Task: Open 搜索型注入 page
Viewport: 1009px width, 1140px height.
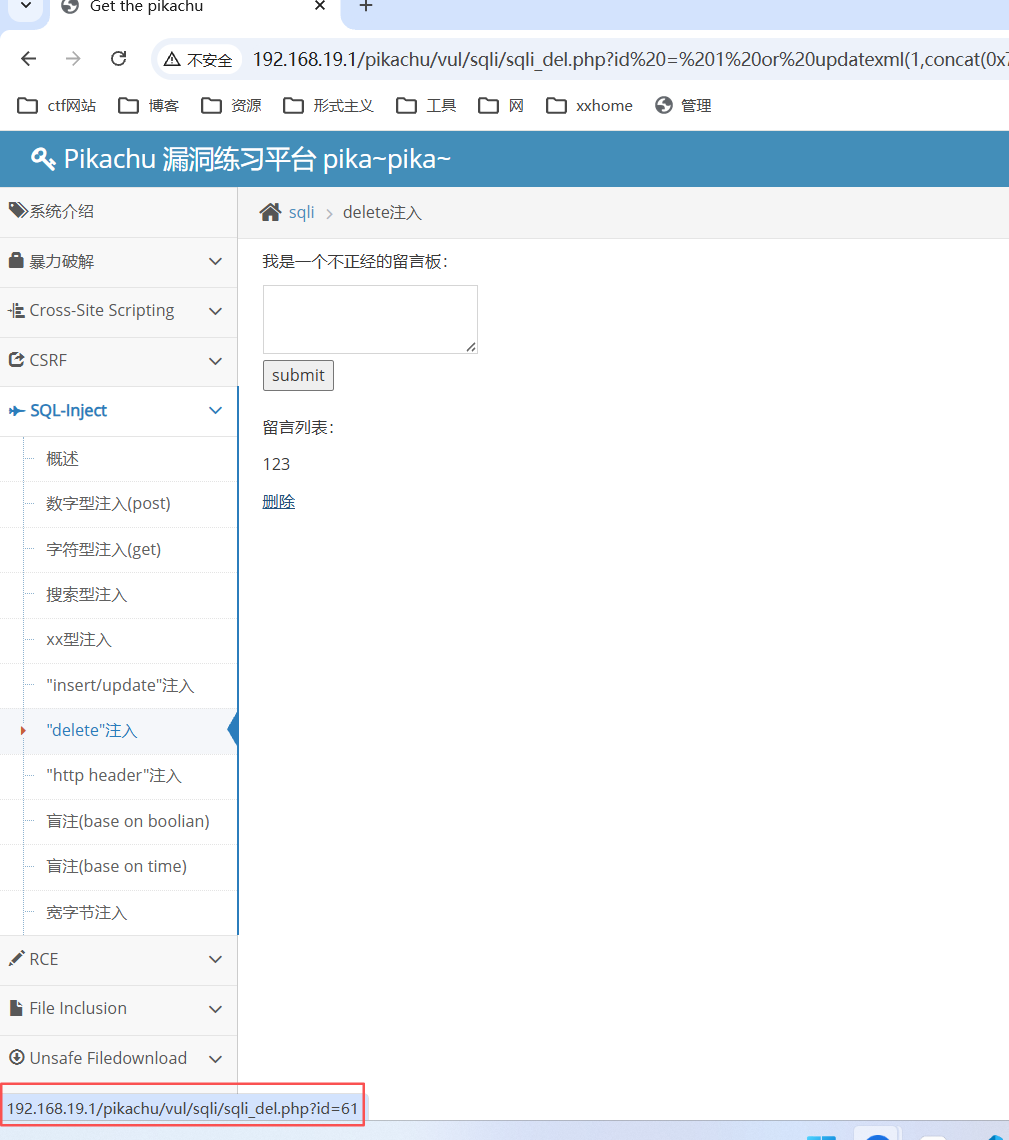Action: [87, 595]
